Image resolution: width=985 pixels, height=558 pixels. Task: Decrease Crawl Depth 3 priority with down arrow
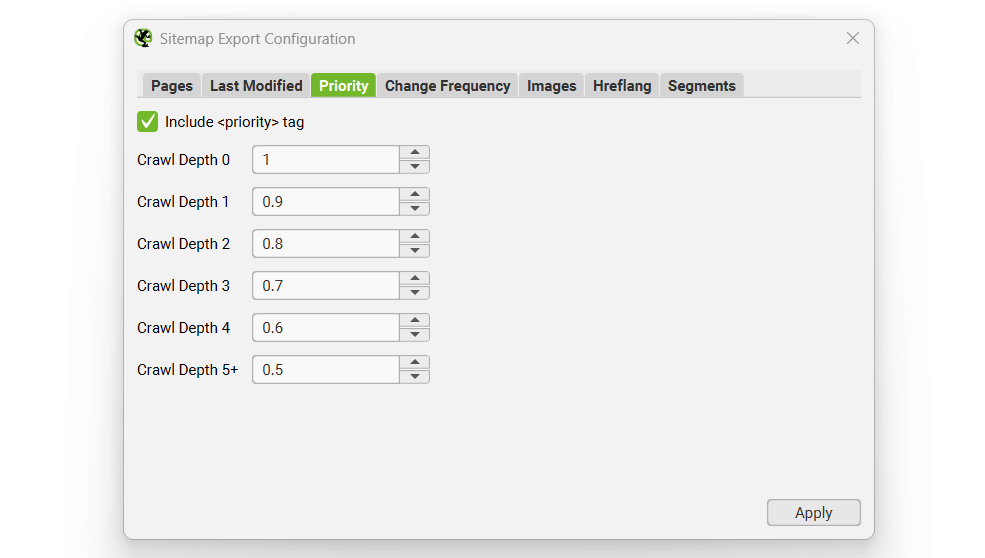click(x=415, y=292)
